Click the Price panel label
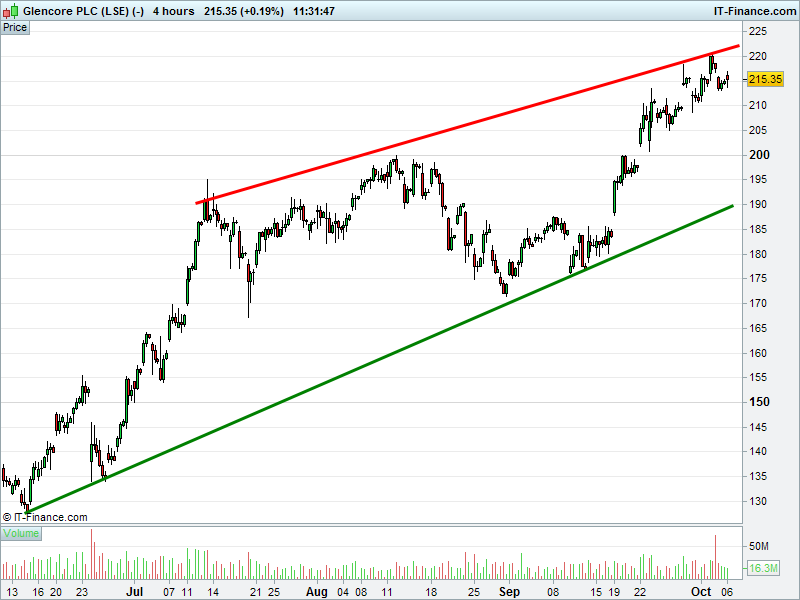The image size is (800, 600). pos(15,28)
